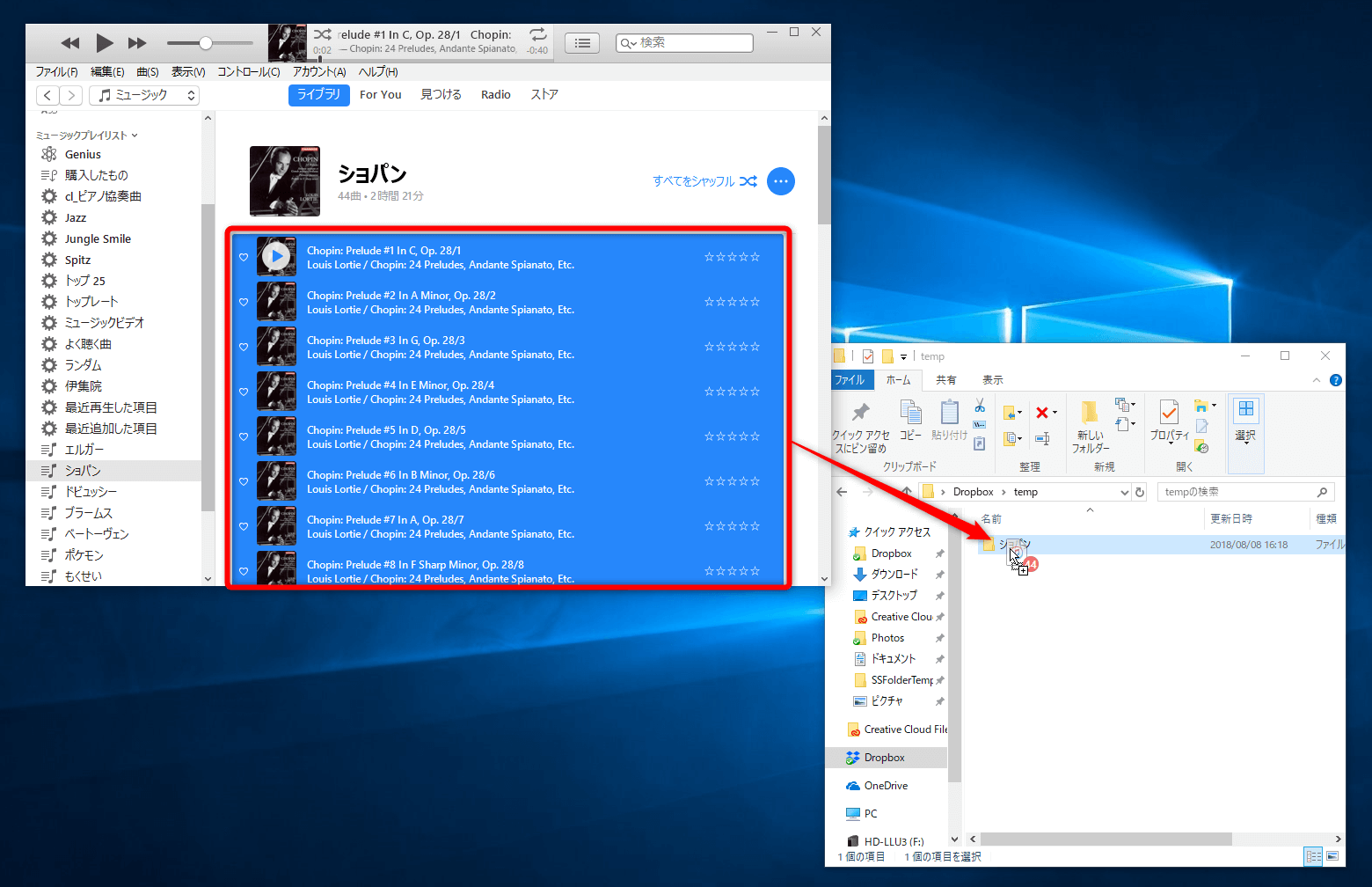Open Dropbox under Quick Access
The width and height of the screenshot is (1372, 887).
coord(891,553)
